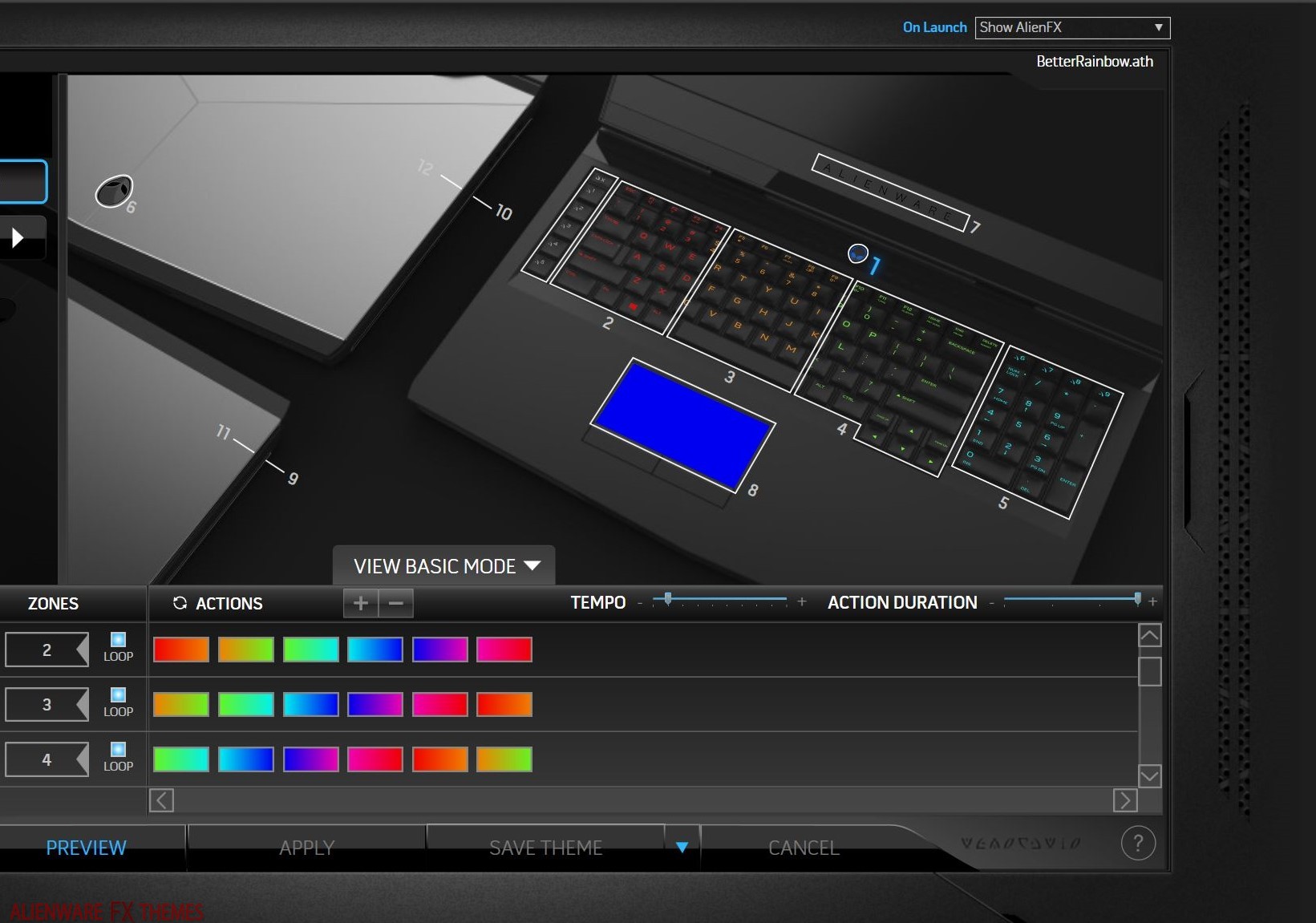Click vertical scrollbar thumb in actions list
The image size is (1316, 923).
click(x=1149, y=671)
